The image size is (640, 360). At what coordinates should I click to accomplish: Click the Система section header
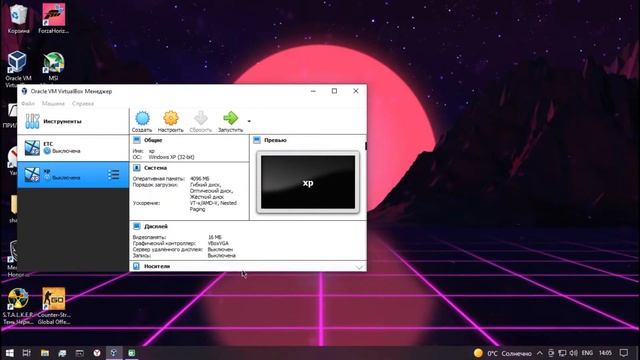[x=155, y=168]
